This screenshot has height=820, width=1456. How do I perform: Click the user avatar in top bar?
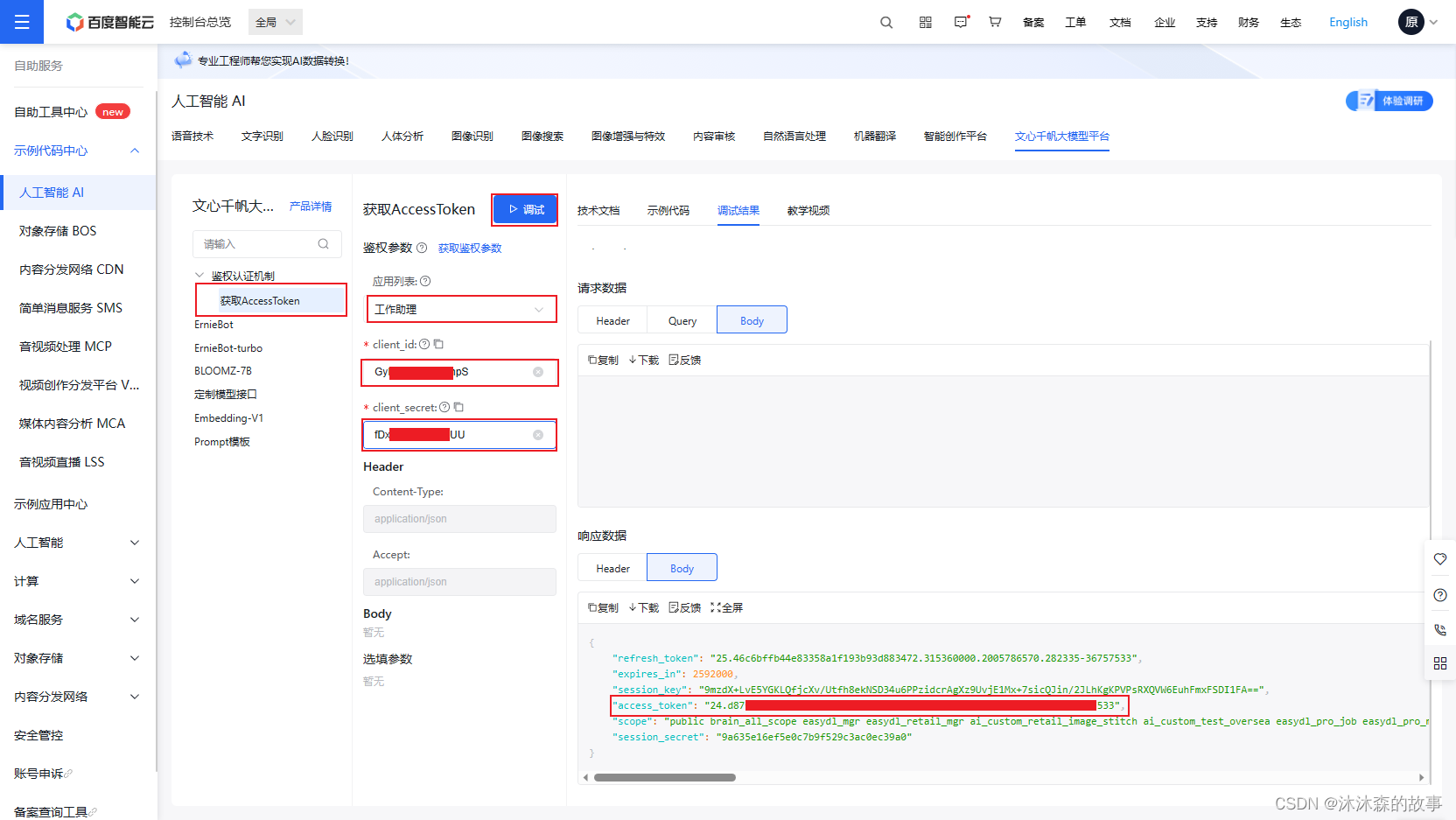click(1411, 22)
